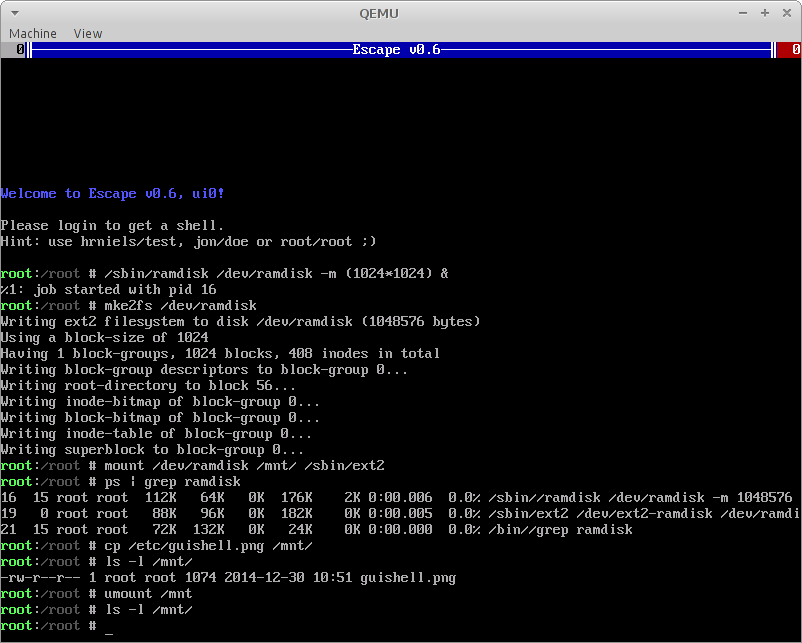
Task: Click the 'ps | grep ramdisk' command
Action: coord(172,482)
